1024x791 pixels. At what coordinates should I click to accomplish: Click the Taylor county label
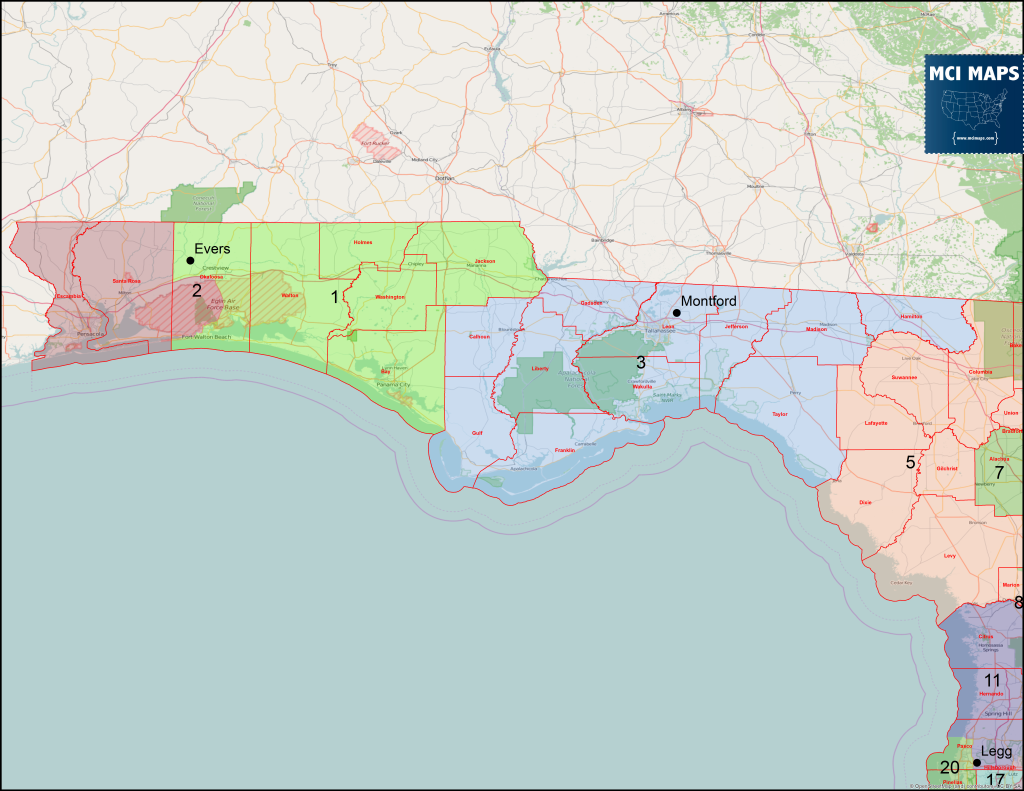(x=780, y=414)
